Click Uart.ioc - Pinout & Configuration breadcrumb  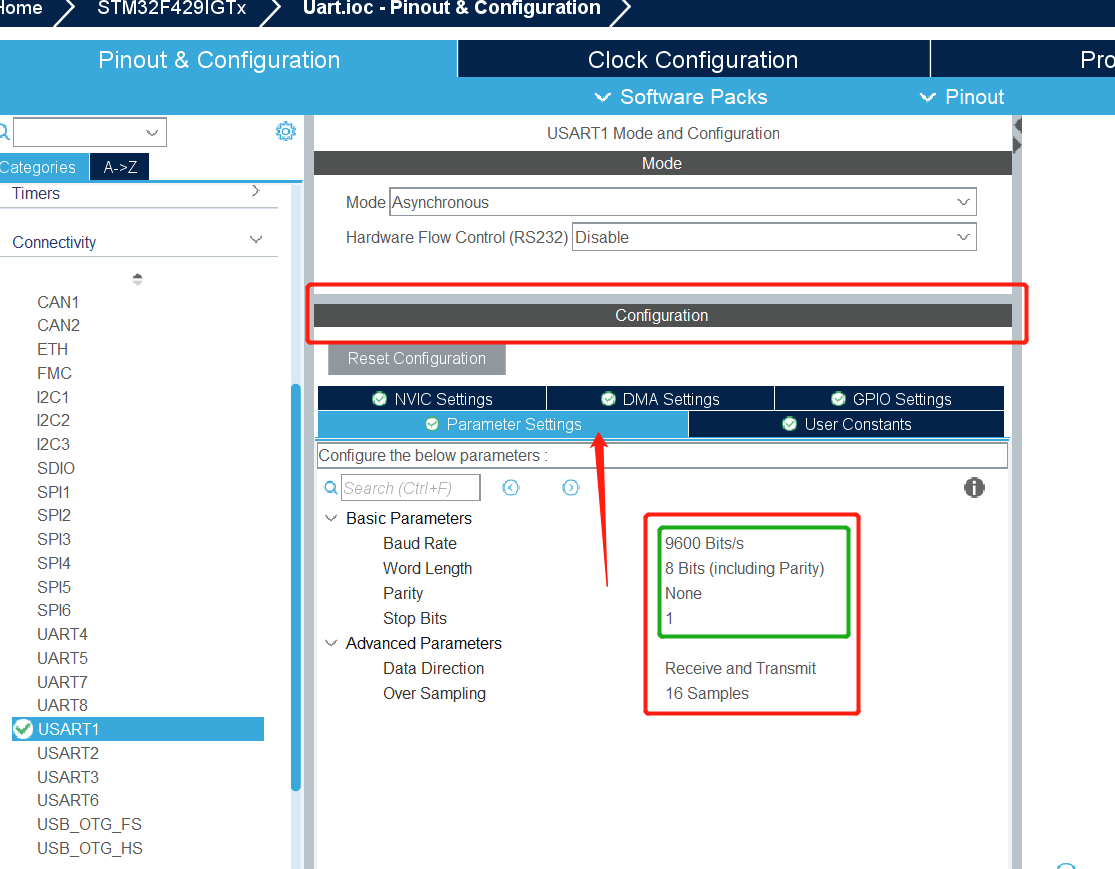coord(452,9)
